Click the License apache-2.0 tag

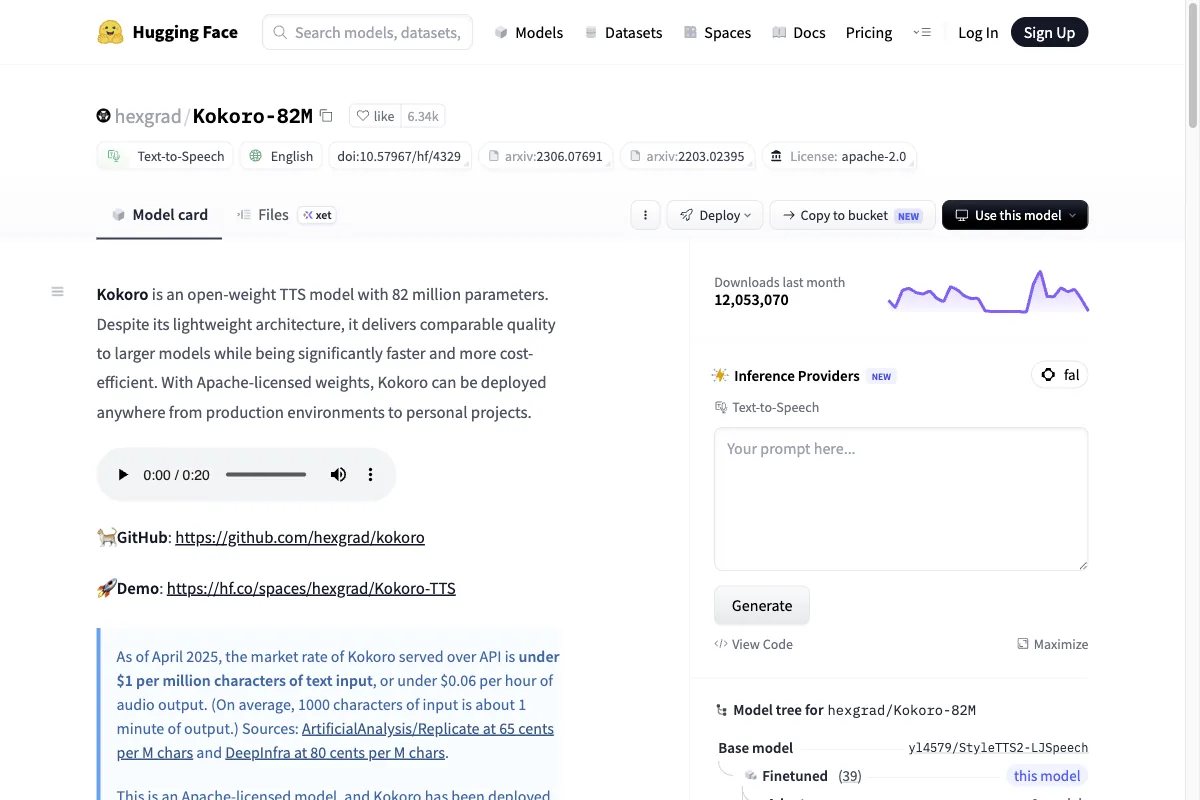tap(839, 156)
